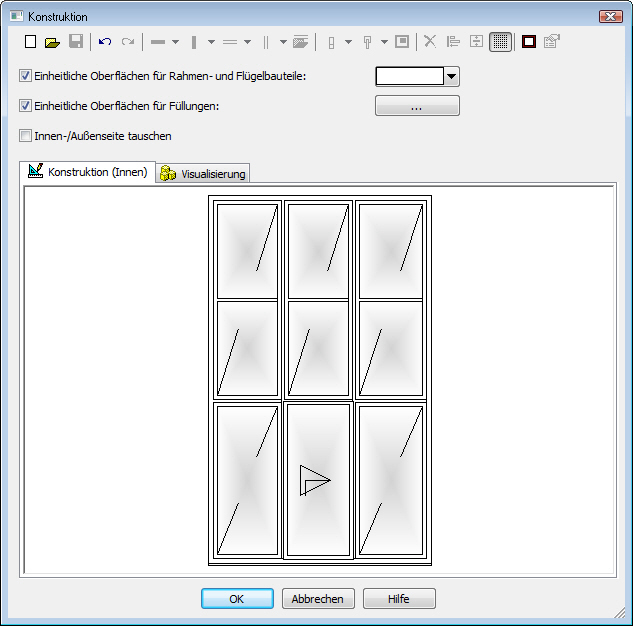
Task: Select the middle-row right window pane
Action: [390, 348]
